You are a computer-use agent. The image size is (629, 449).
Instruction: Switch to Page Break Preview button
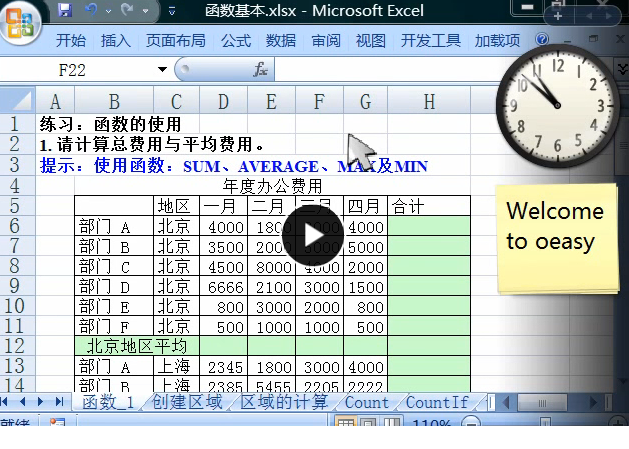pyautogui.click(x=391, y=421)
